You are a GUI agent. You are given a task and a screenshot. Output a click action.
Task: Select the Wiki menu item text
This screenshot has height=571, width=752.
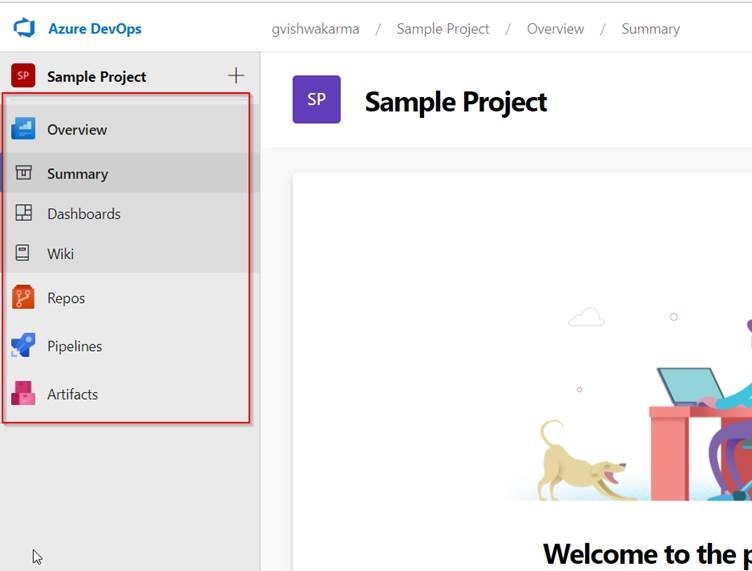click(60, 254)
